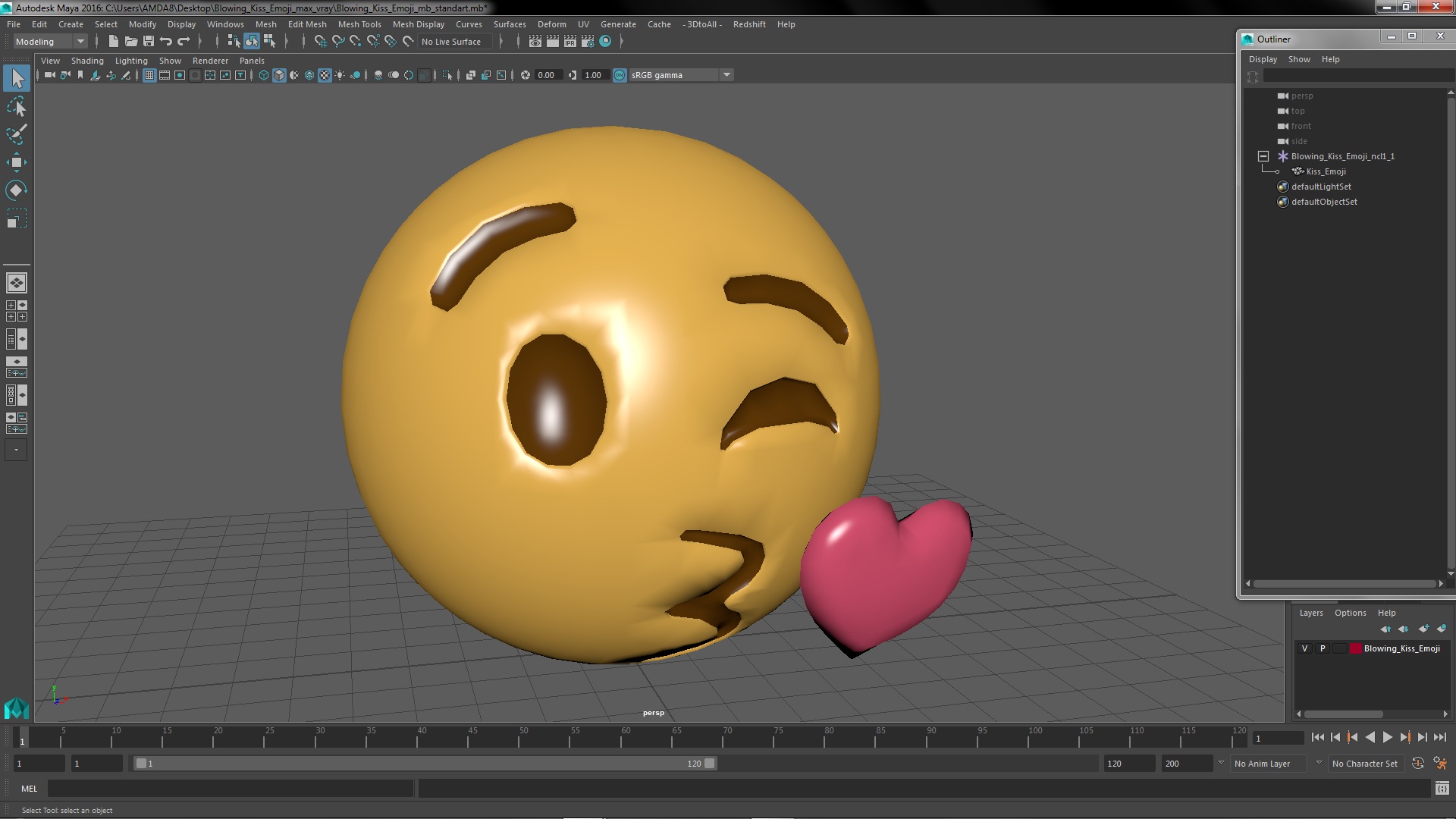Redo the last undone action
The image size is (1456, 819).
coord(184,42)
